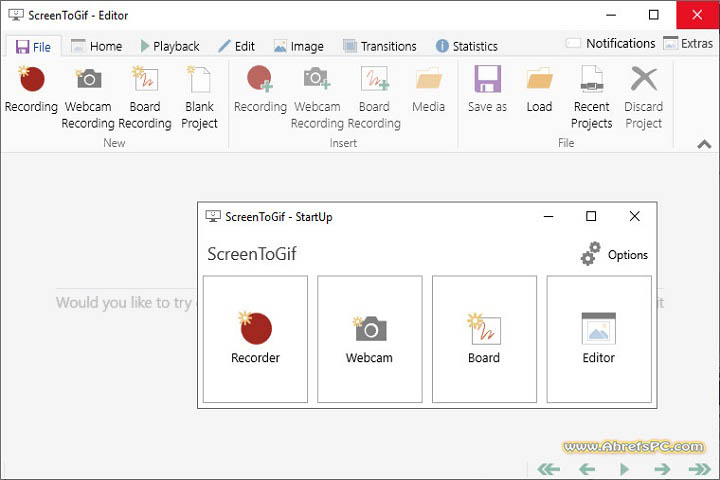The image size is (720, 480).
Task: Open the Statistics tab
Action: (x=467, y=46)
